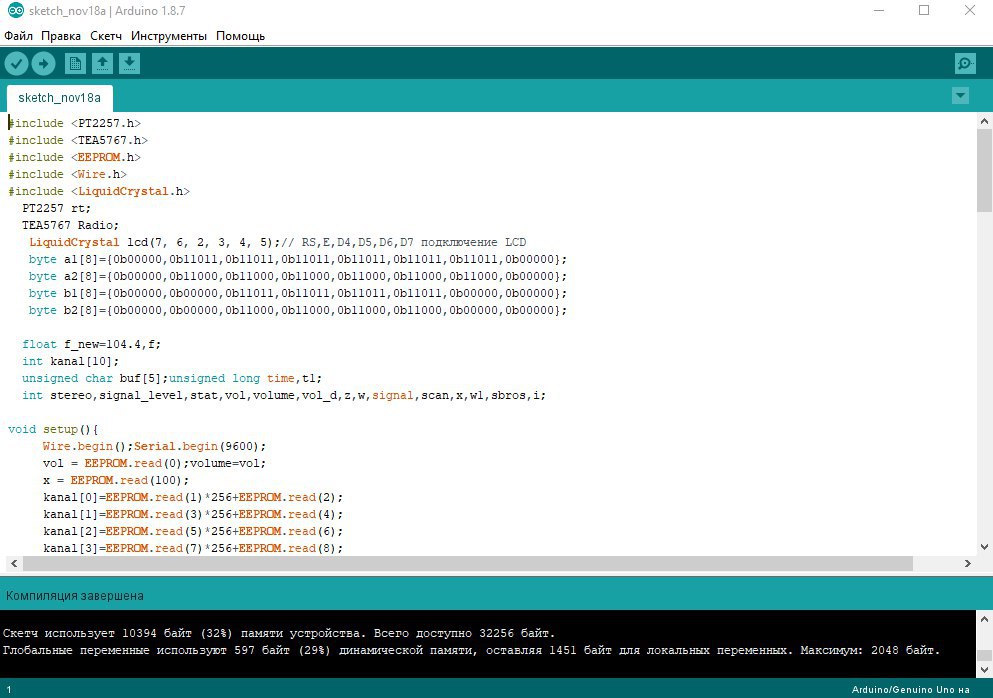Upload sketch with the arrow button
The height and width of the screenshot is (698, 993).
coord(44,63)
